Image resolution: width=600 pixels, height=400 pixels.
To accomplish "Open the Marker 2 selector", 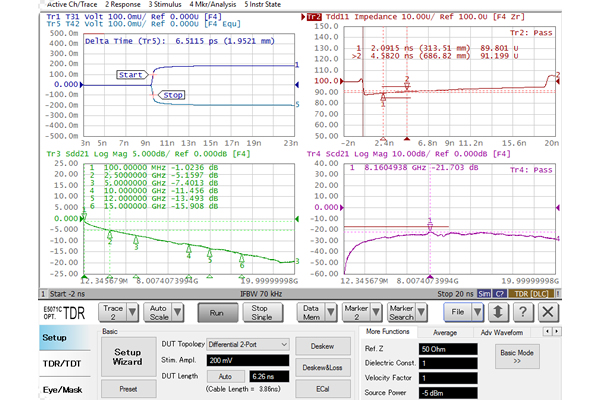I will [x=356, y=314].
